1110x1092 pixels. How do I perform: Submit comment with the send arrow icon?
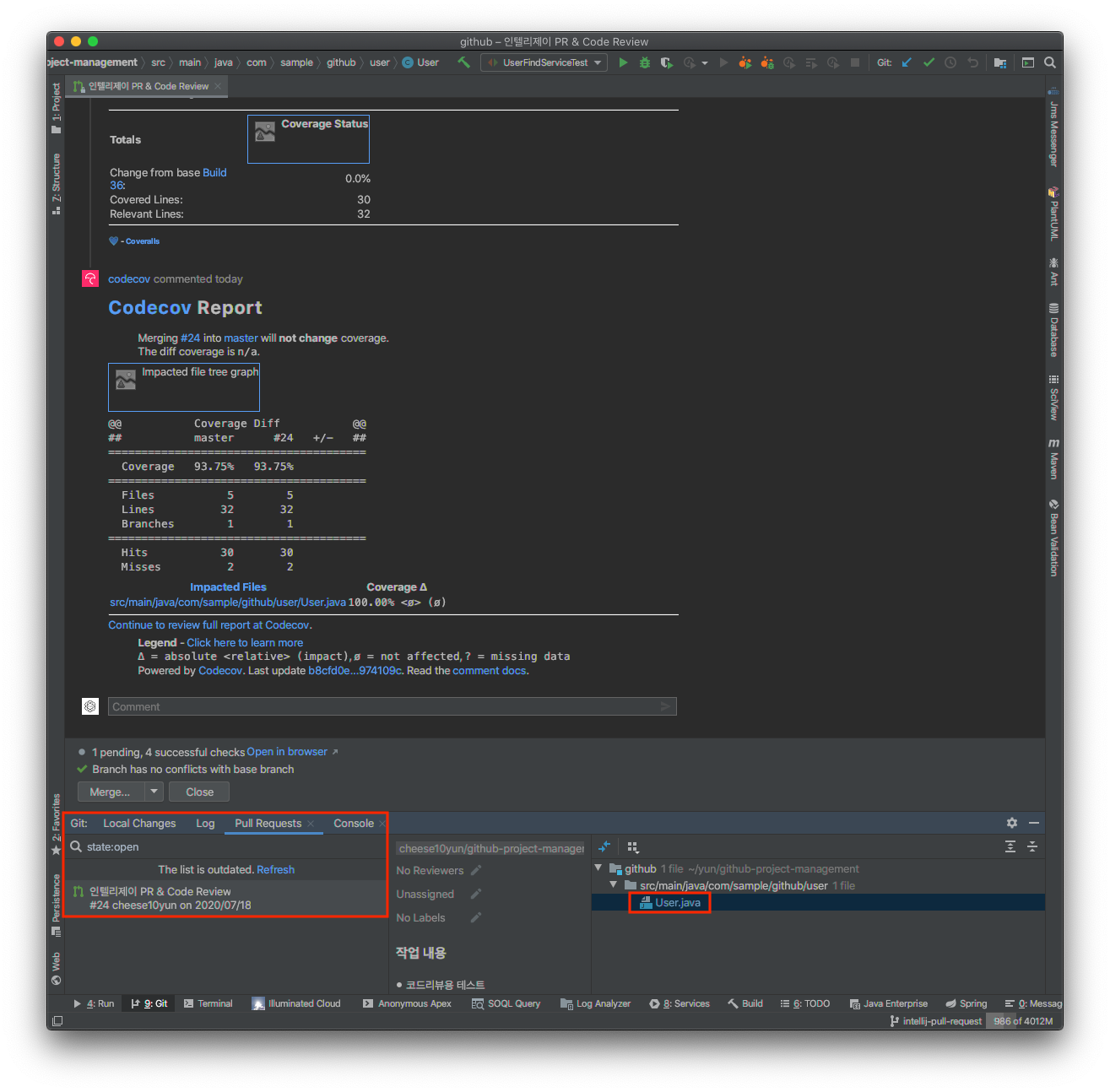pyautogui.click(x=666, y=706)
